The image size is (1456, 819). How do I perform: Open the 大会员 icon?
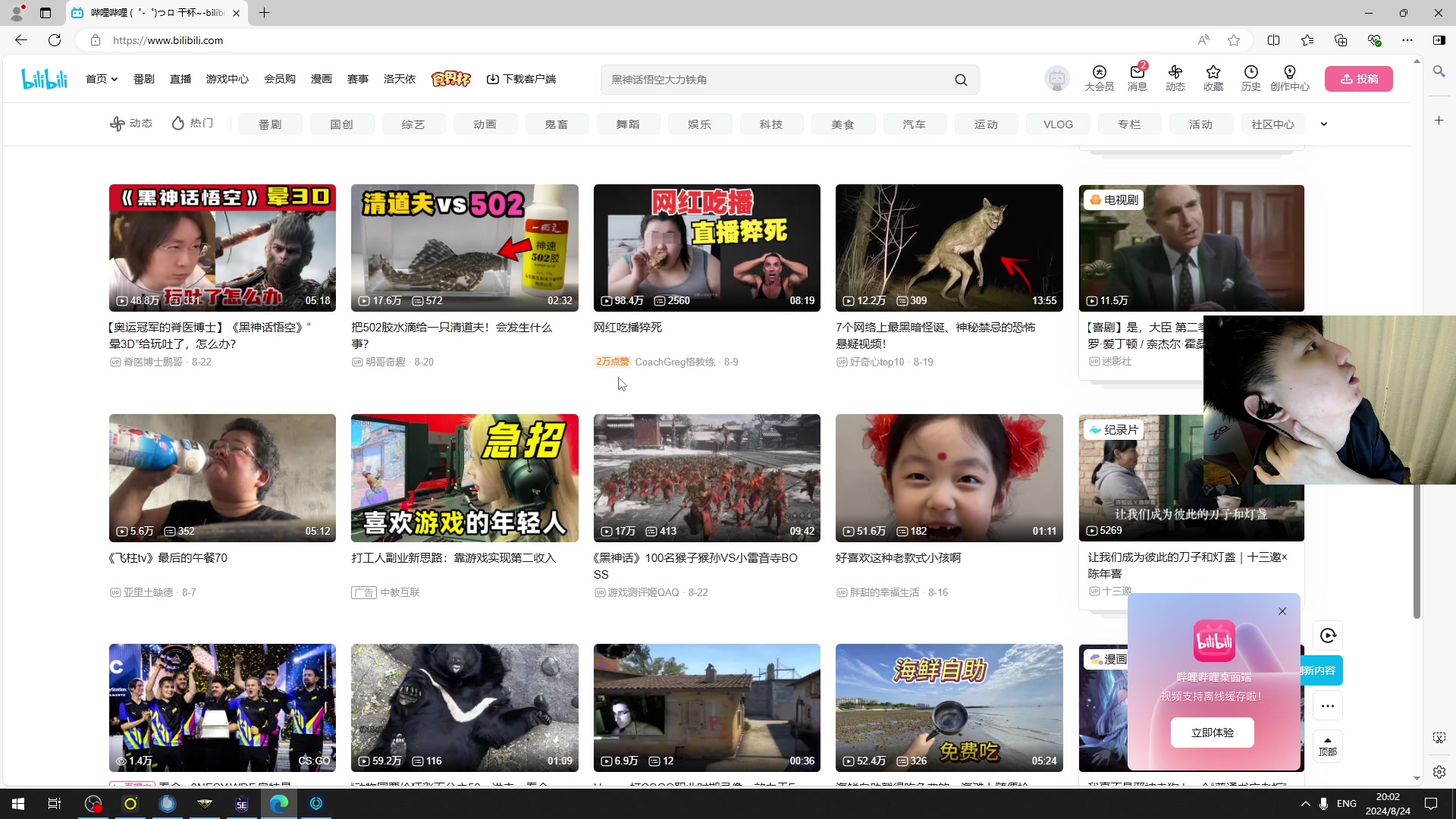(x=1099, y=78)
